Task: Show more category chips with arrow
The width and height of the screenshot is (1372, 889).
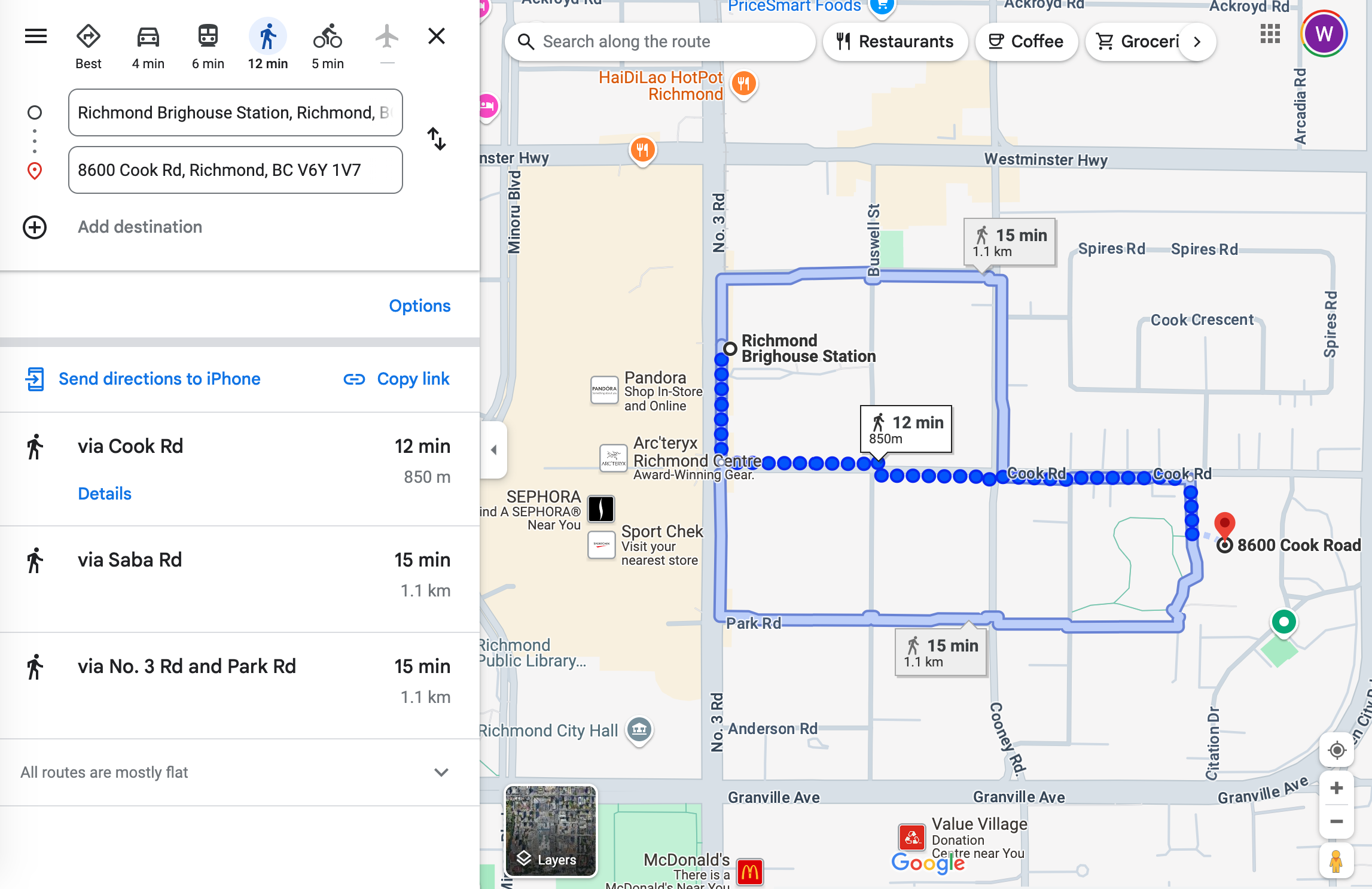Action: point(1197,42)
